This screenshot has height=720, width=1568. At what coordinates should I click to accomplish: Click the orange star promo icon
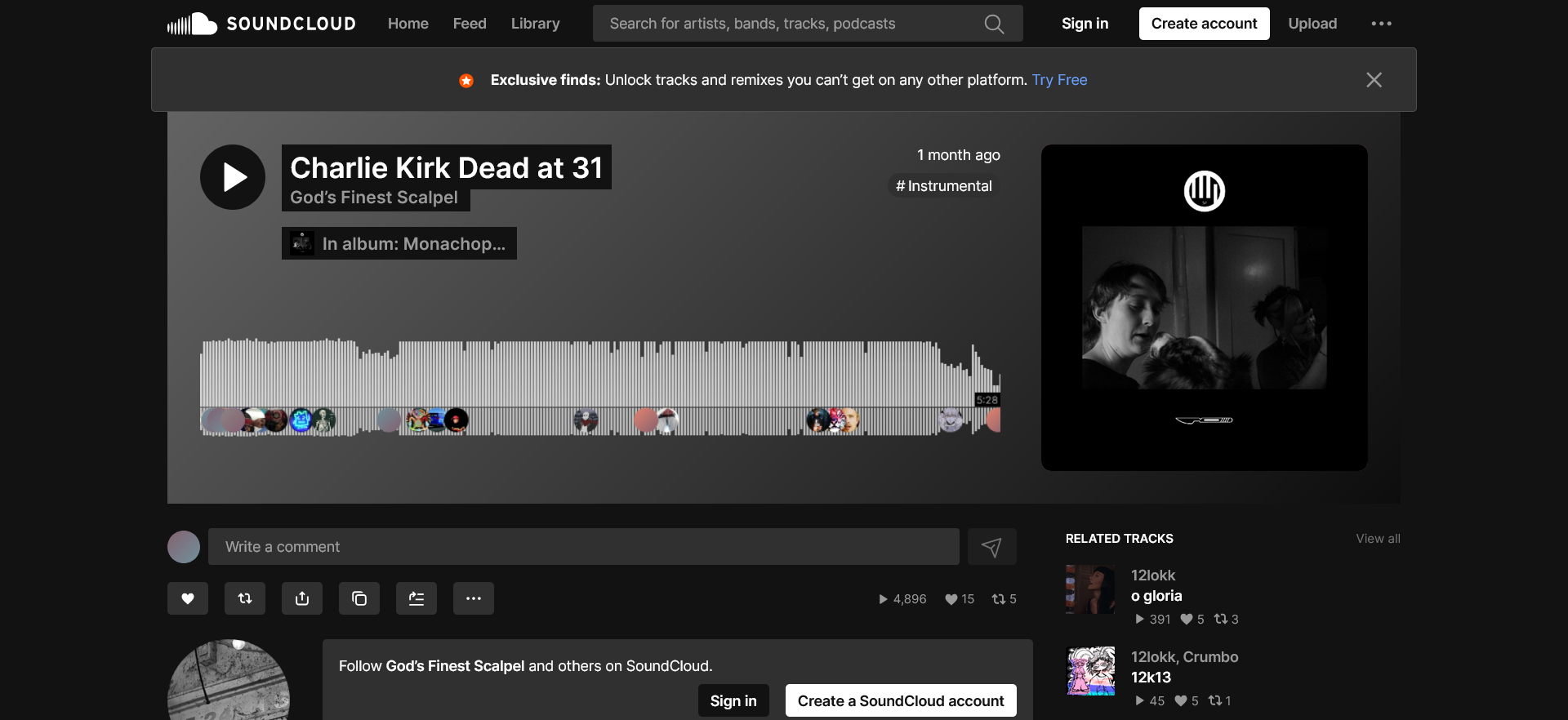coord(466,80)
